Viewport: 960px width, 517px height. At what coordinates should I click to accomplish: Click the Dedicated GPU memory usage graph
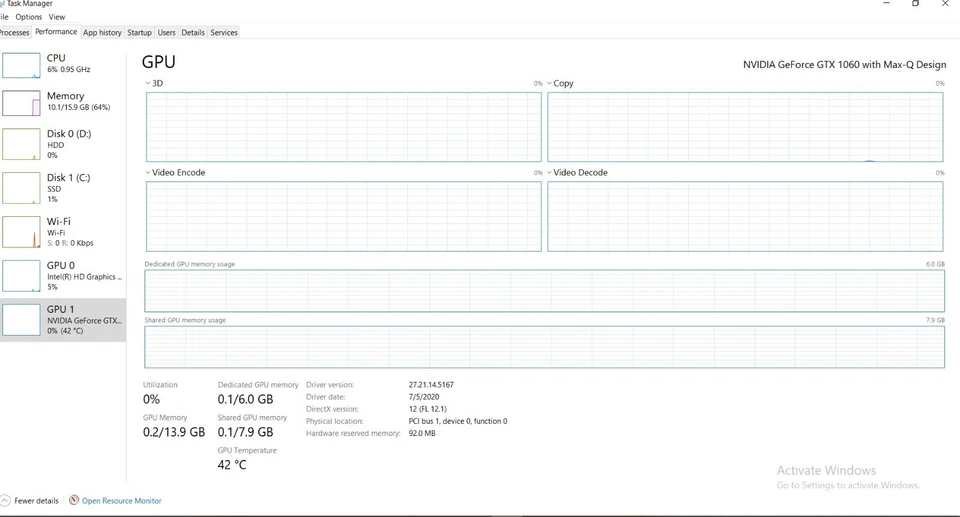point(544,291)
